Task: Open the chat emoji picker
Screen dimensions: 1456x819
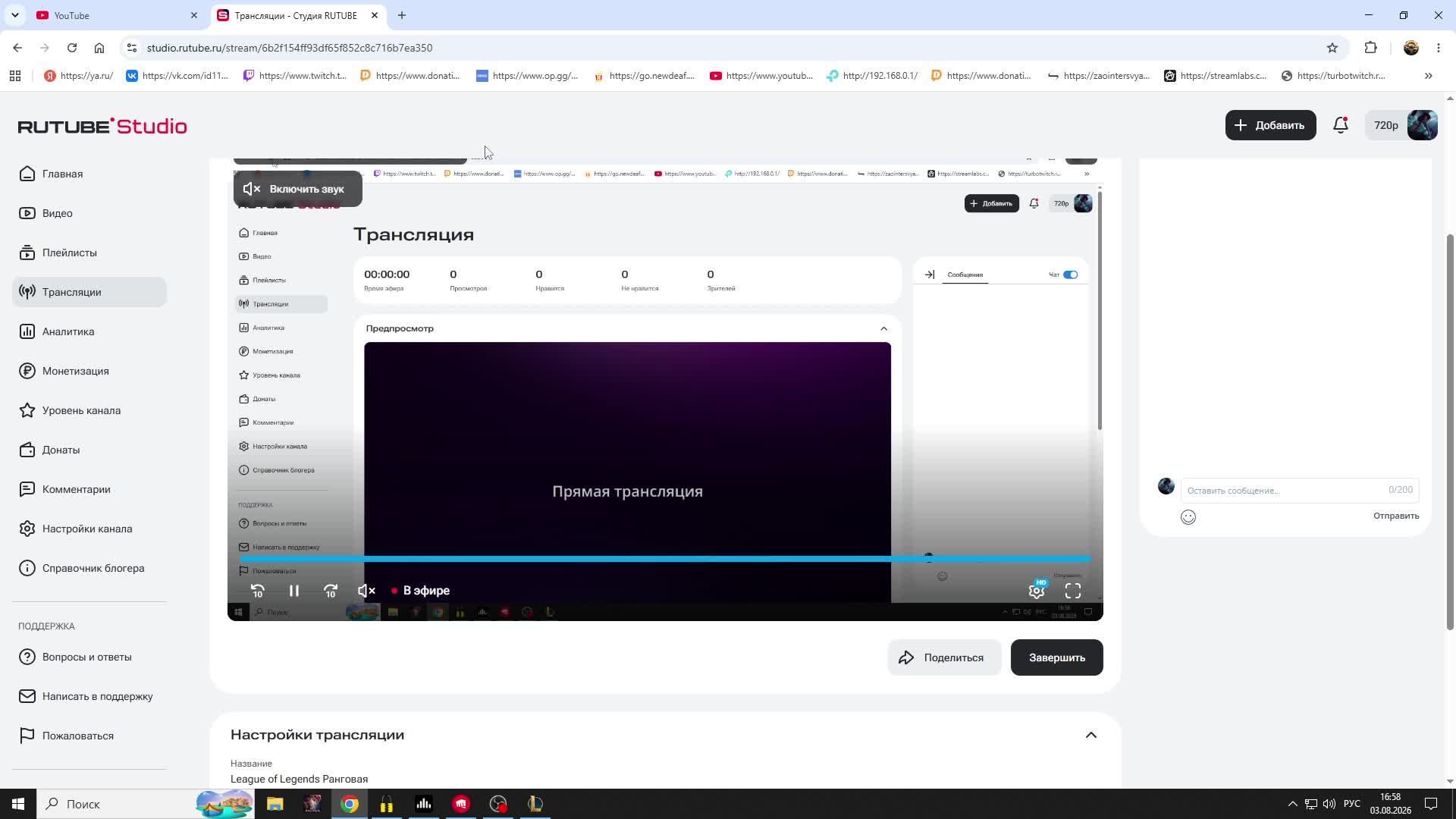Action: 1188,517
